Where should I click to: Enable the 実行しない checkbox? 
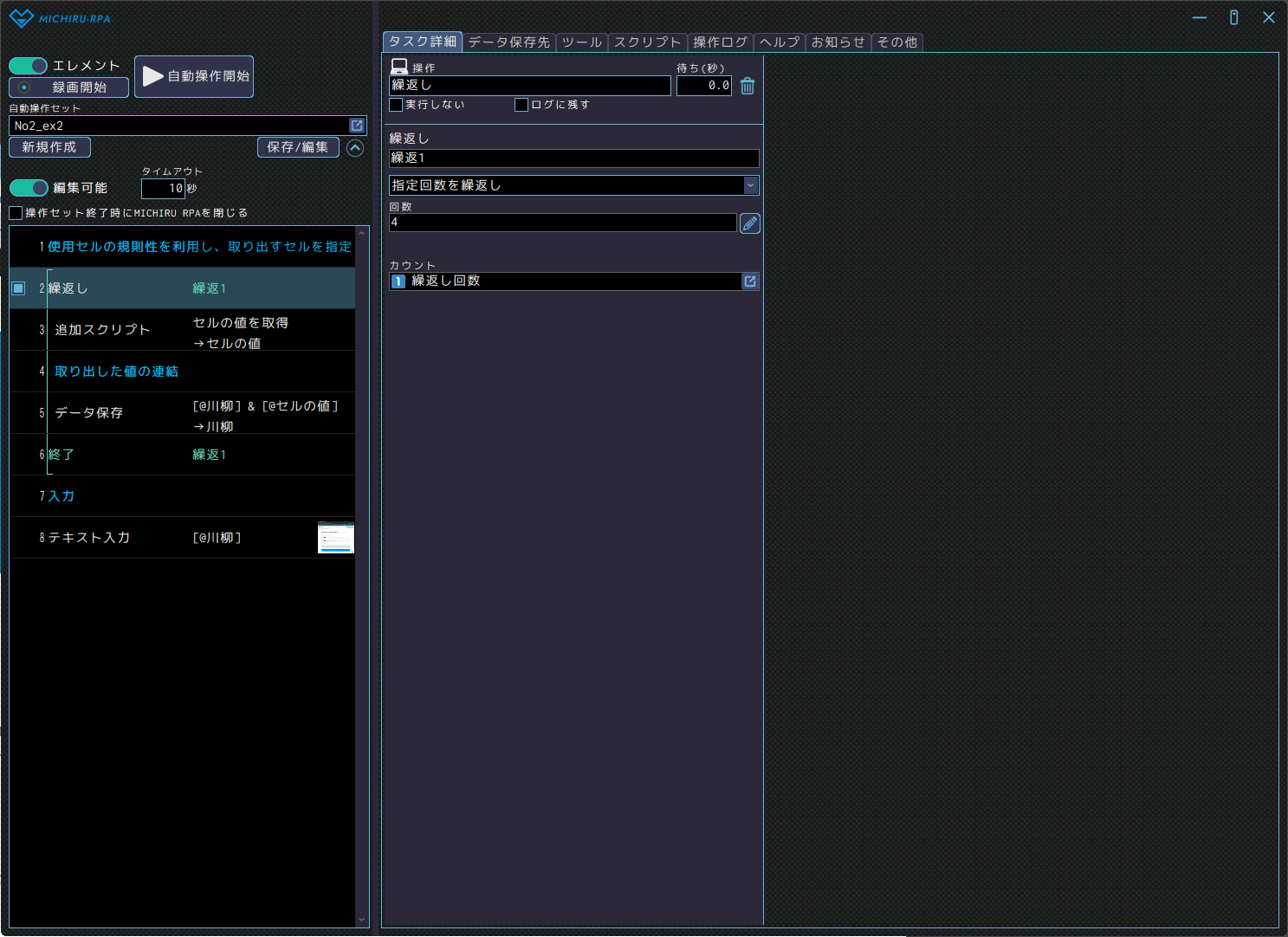click(x=397, y=105)
